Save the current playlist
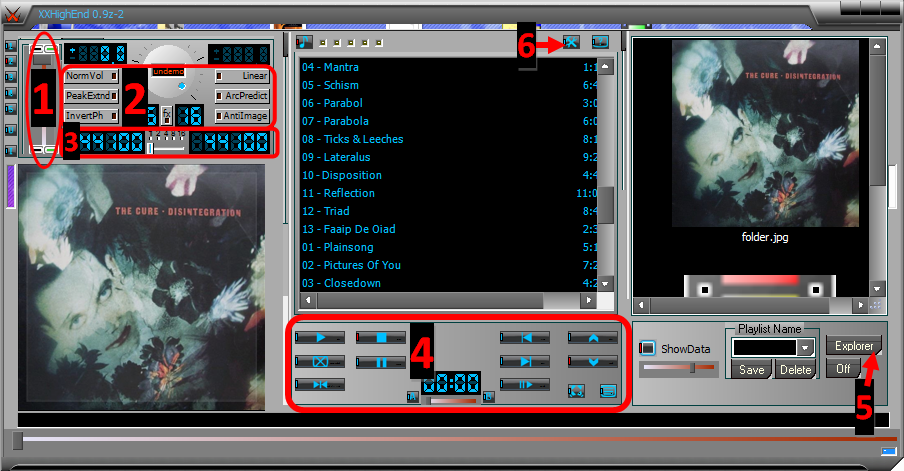904x471 pixels. click(752, 370)
